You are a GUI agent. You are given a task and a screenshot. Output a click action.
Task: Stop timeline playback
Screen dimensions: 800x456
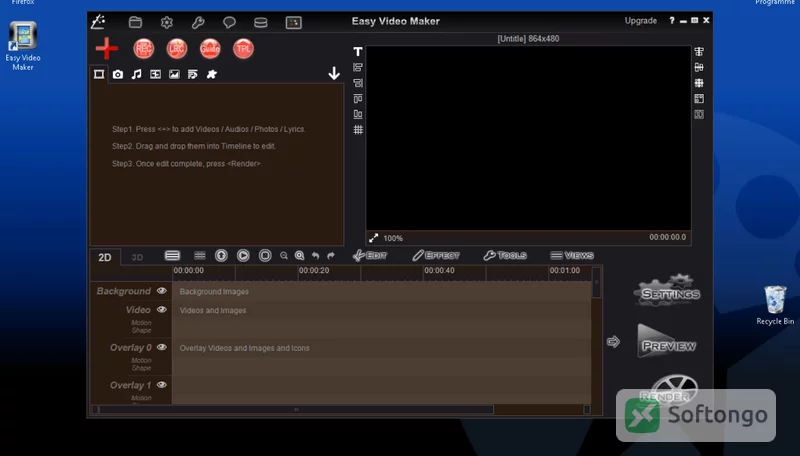click(265, 256)
